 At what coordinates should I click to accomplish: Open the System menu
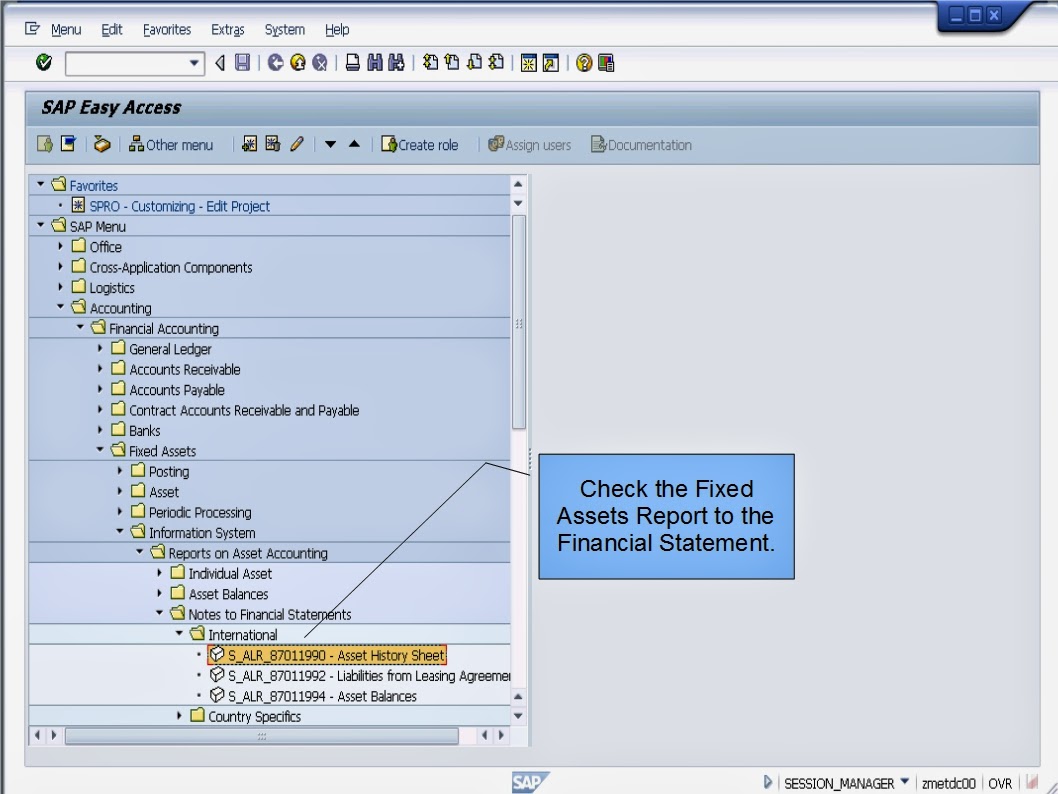tap(284, 29)
